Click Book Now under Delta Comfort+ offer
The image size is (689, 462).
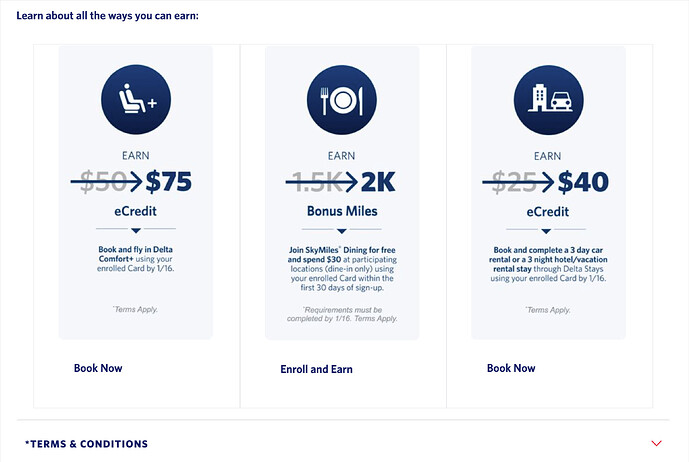[98, 368]
